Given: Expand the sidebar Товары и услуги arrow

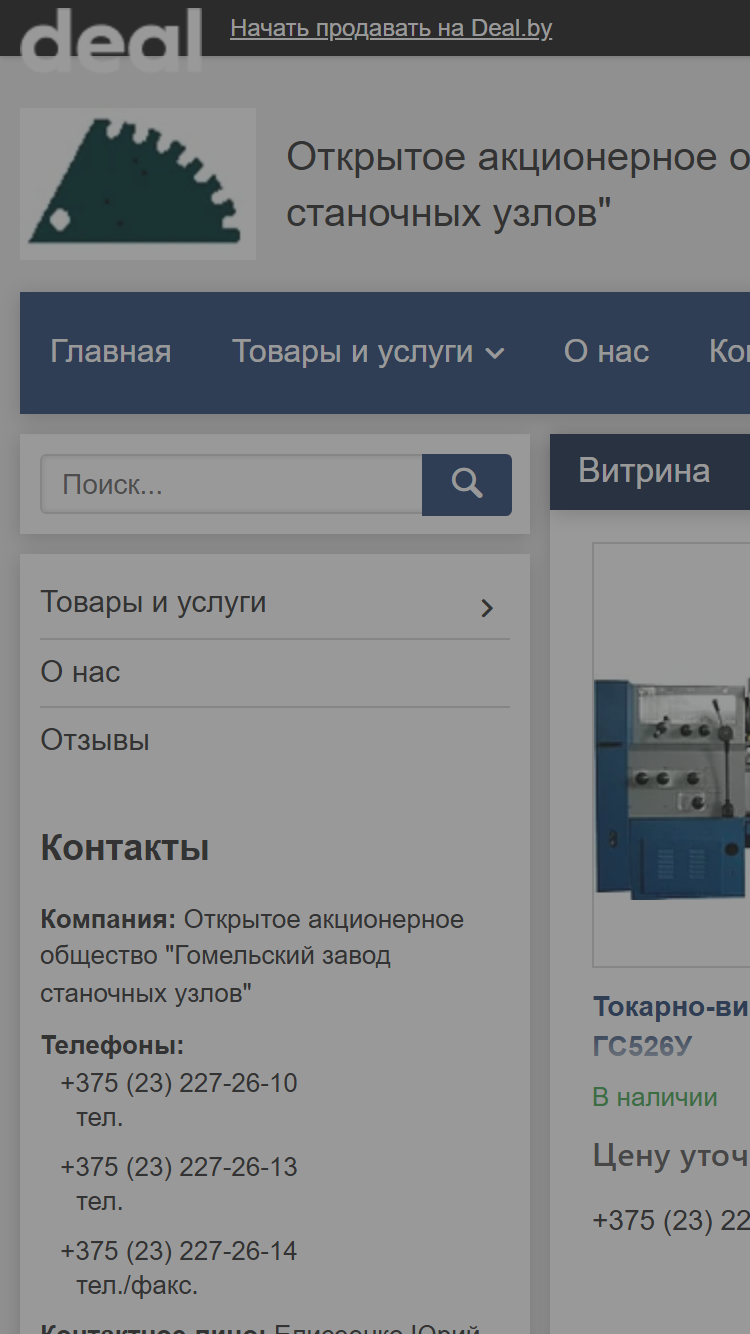Looking at the screenshot, I should pyautogui.click(x=487, y=608).
